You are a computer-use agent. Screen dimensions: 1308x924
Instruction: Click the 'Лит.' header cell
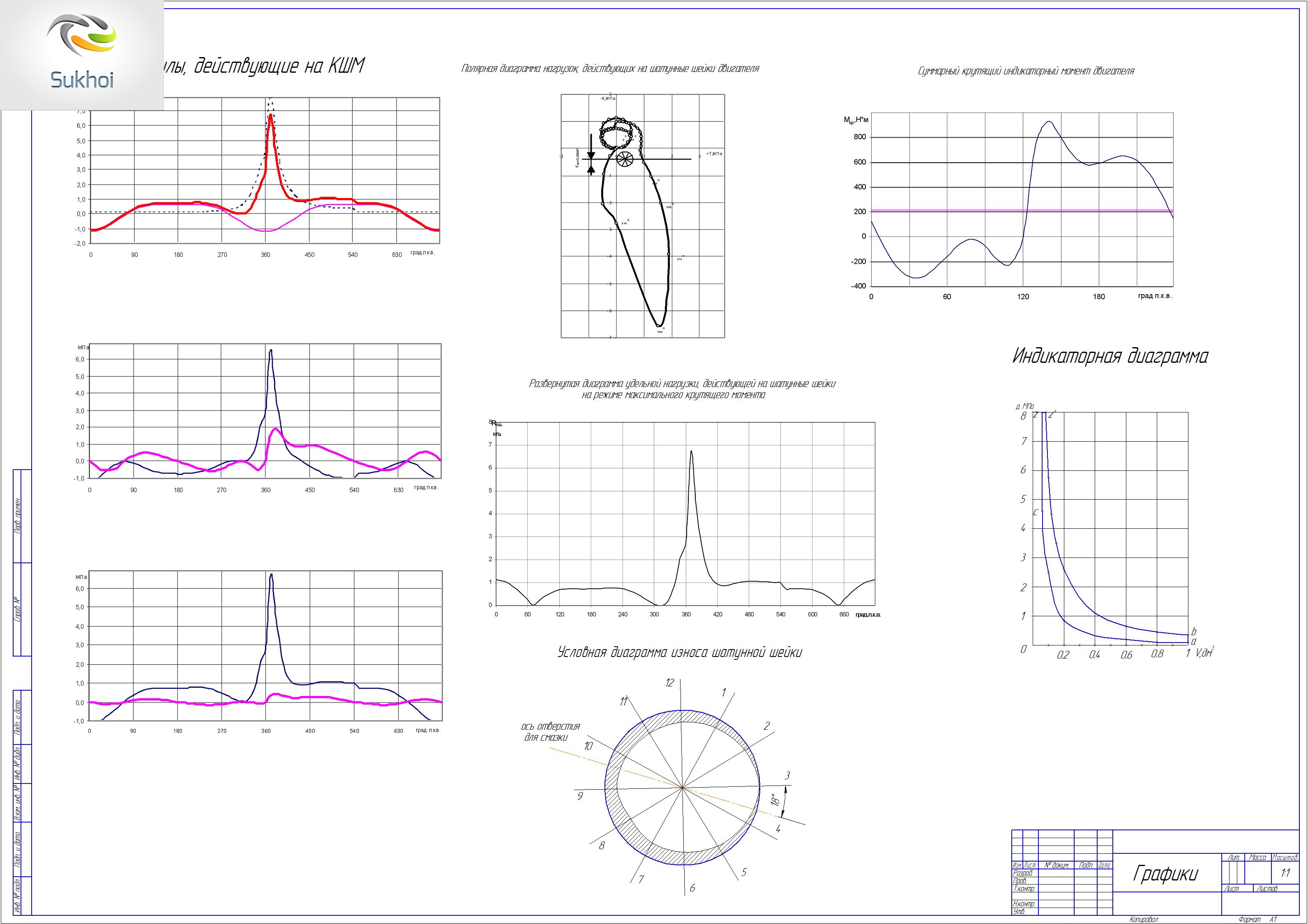coord(1233,858)
